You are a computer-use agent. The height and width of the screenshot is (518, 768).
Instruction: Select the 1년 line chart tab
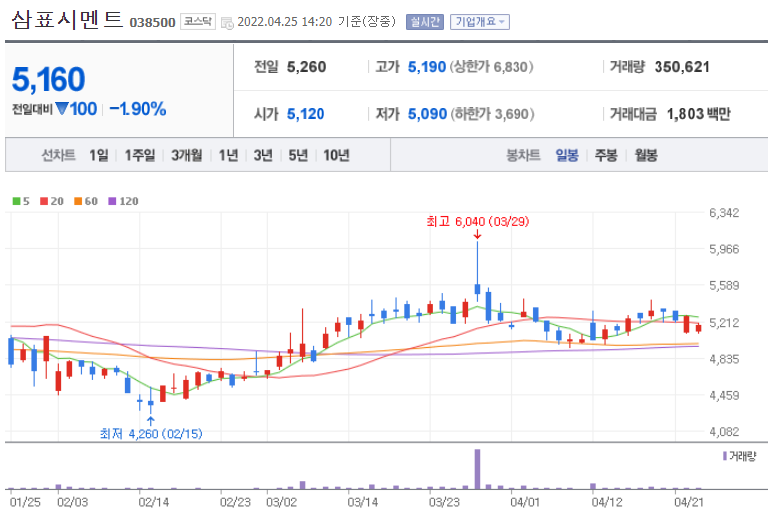pyautogui.click(x=228, y=155)
